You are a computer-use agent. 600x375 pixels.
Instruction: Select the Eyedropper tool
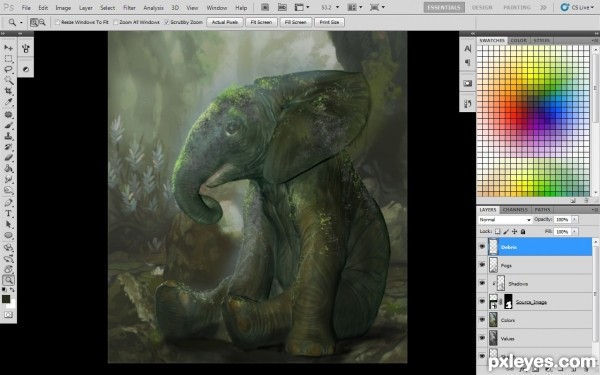[8, 102]
